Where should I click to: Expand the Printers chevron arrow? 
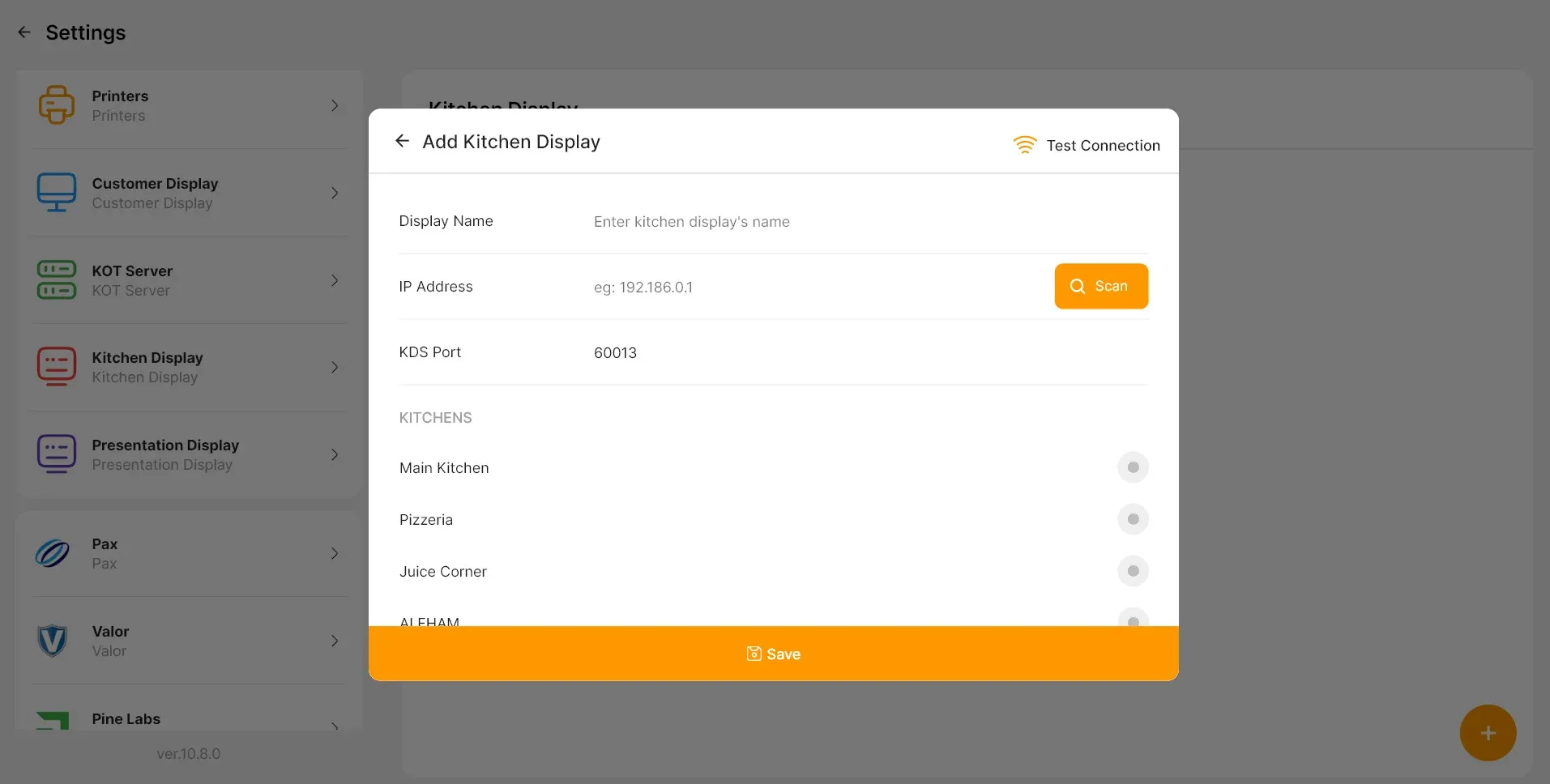pyautogui.click(x=335, y=105)
